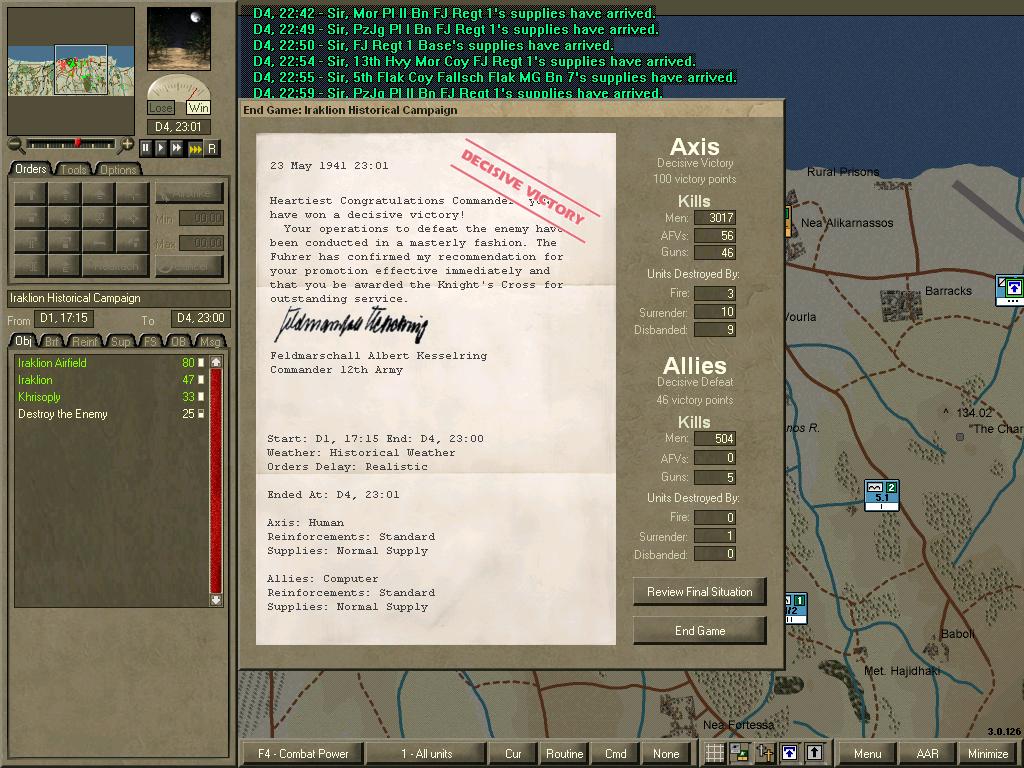Click the red objectives list scrollbar
The height and width of the screenshot is (768, 1024).
[216, 481]
